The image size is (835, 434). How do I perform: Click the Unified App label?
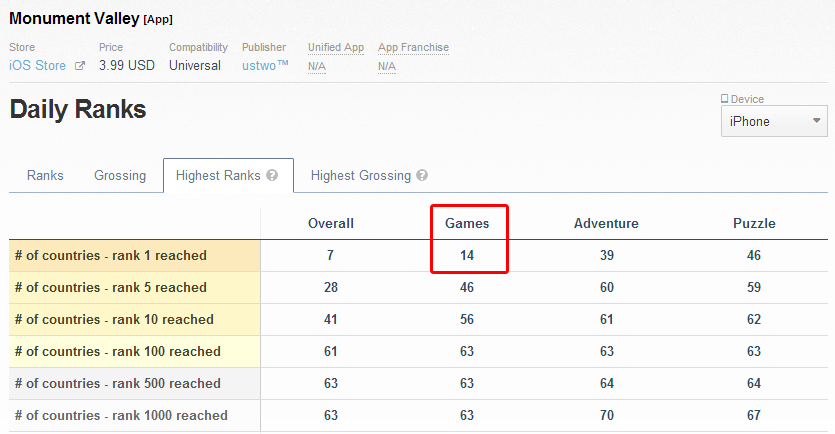tap(335, 47)
